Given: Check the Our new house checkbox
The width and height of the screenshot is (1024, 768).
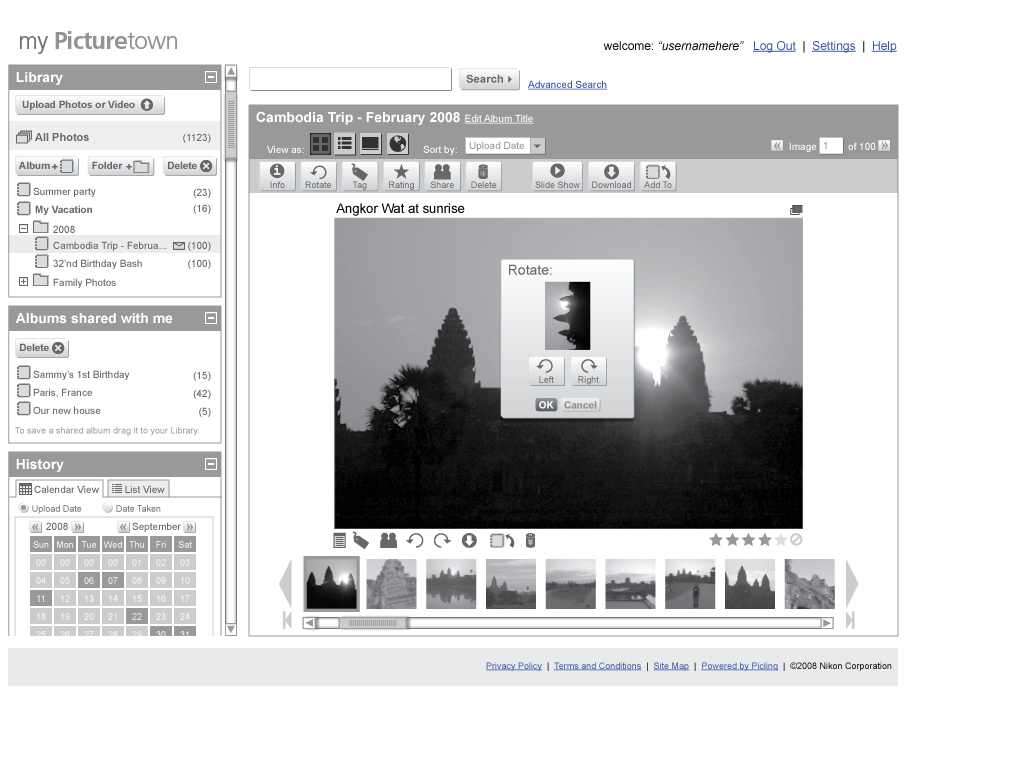Looking at the screenshot, I should click(24, 409).
